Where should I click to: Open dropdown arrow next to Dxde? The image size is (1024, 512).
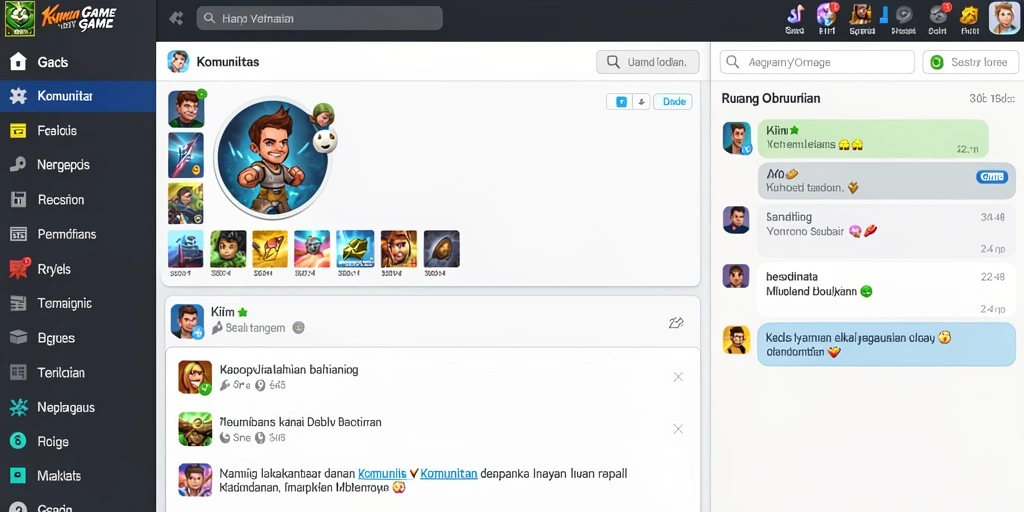tap(641, 101)
